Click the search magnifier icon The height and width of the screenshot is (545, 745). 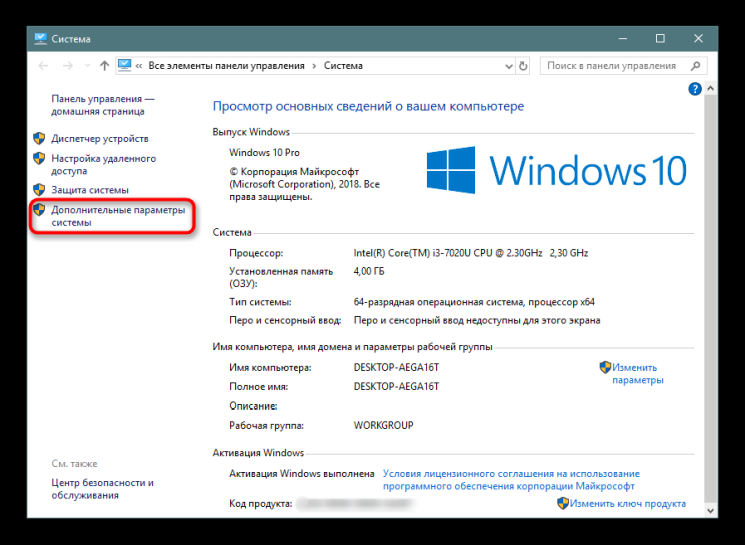(696, 66)
